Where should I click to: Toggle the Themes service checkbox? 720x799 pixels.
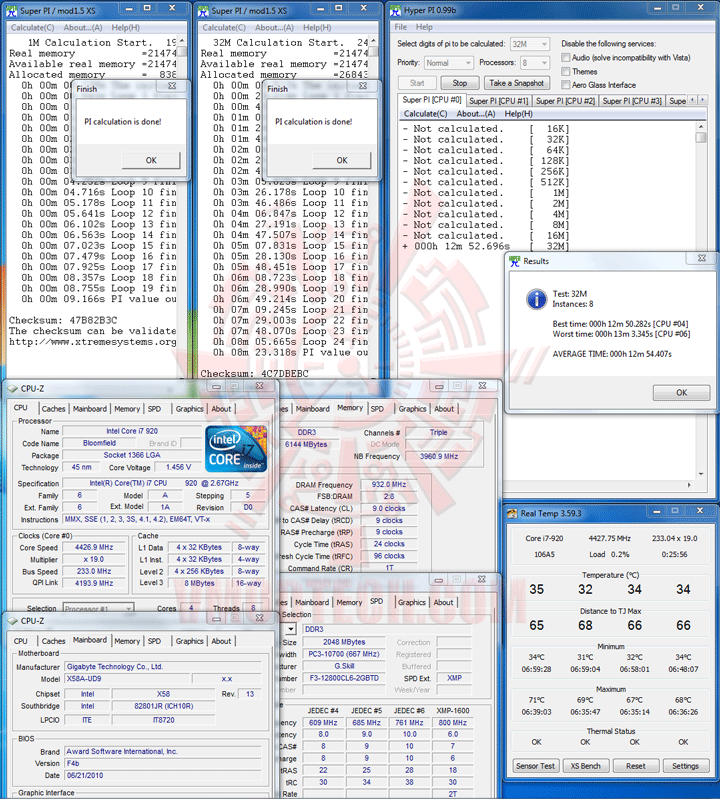pyautogui.click(x=566, y=71)
